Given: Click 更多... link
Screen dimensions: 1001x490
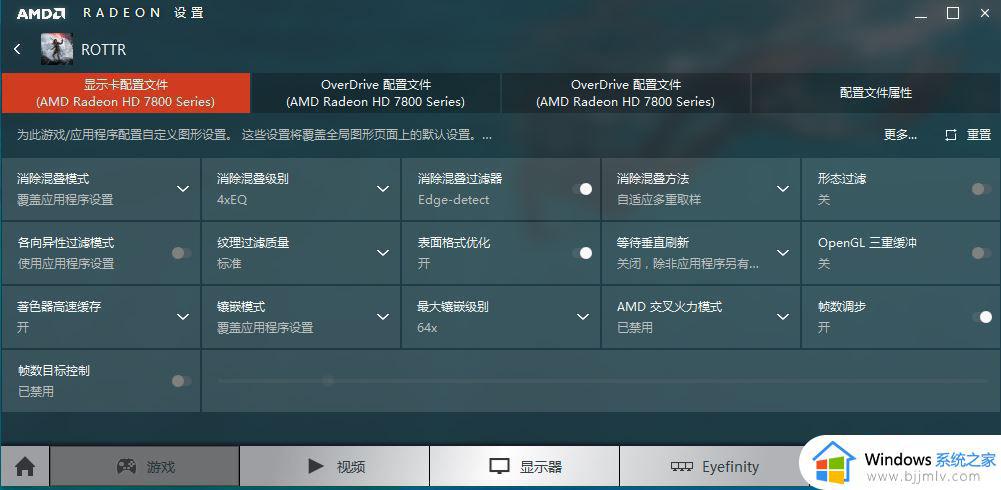Looking at the screenshot, I should point(901,135).
